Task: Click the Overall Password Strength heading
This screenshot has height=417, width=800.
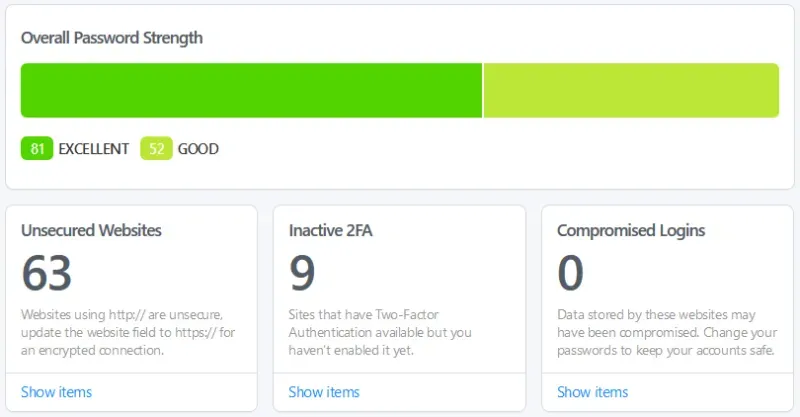Action: pos(112,38)
